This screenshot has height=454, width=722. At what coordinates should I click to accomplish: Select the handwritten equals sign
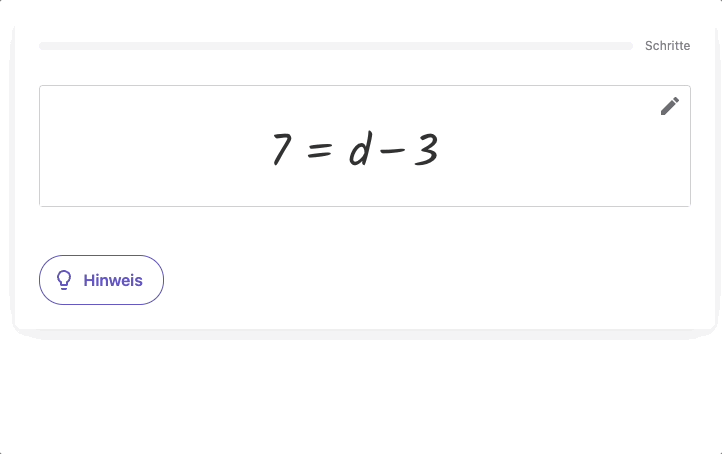click(320, 150)
